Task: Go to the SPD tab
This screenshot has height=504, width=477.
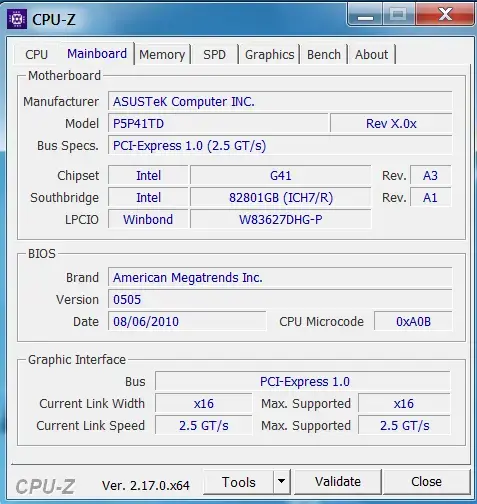Action: [x=215, y=55]
